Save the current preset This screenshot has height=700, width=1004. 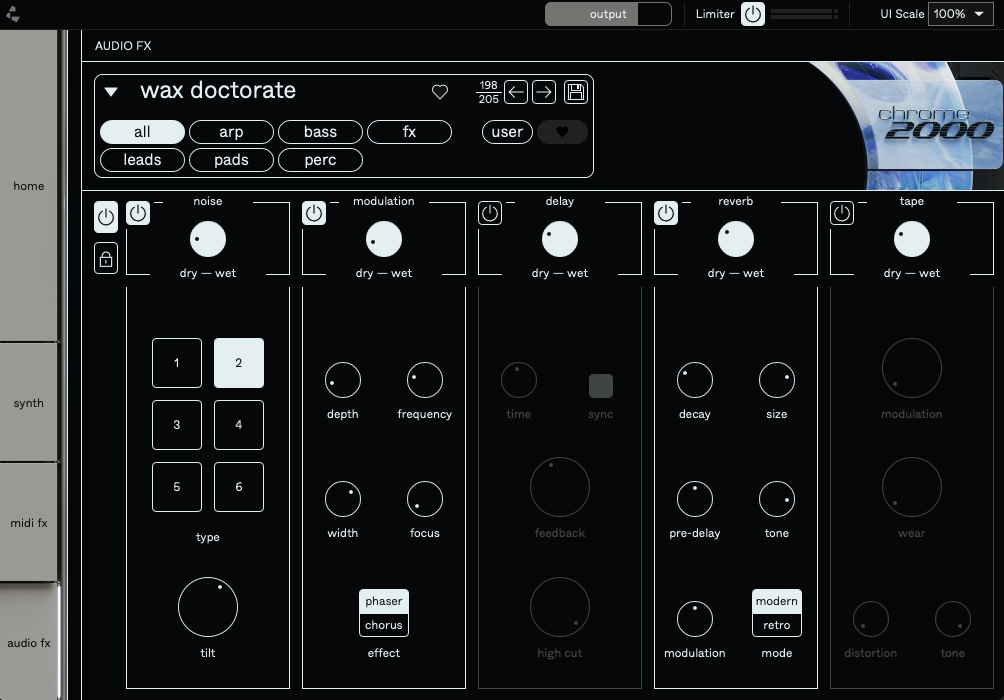click(x=576, y=92)
